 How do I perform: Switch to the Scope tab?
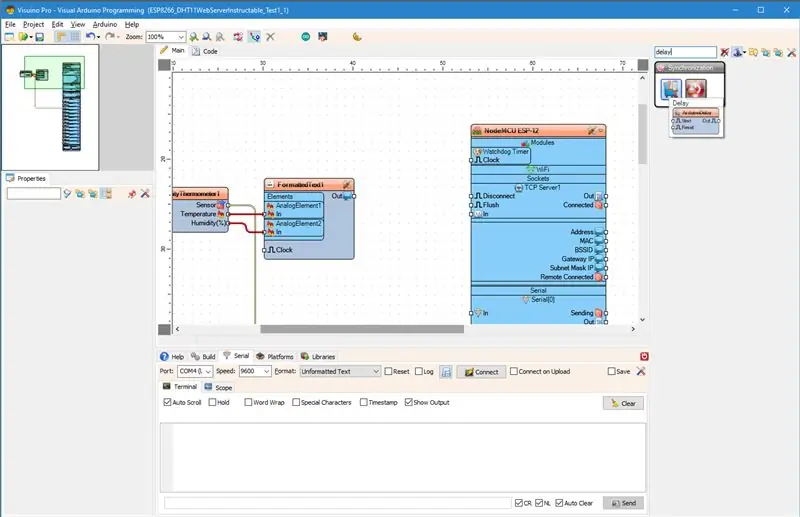click(x=218, y=387)
